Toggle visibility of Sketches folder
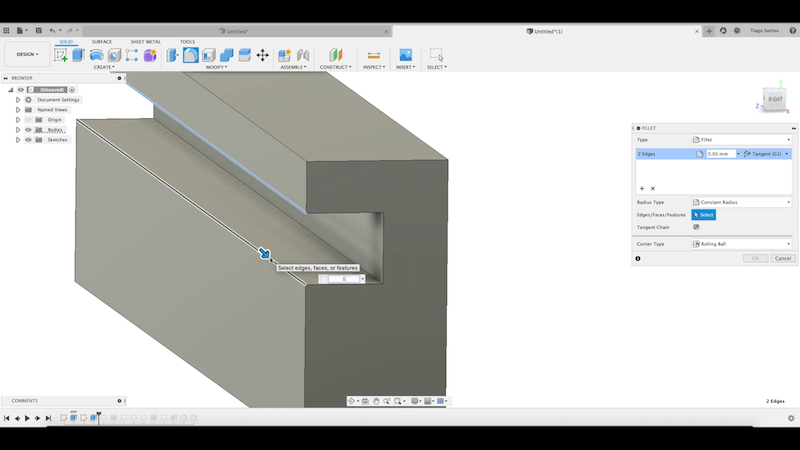The height and width of the screenshot is (450, 800). pyautogui.click(x=28, y=140)
